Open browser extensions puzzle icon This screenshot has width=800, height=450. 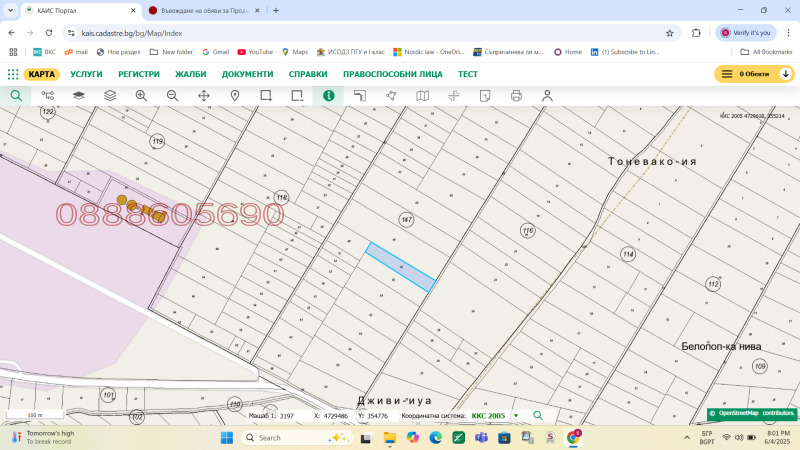pos(696,33)
